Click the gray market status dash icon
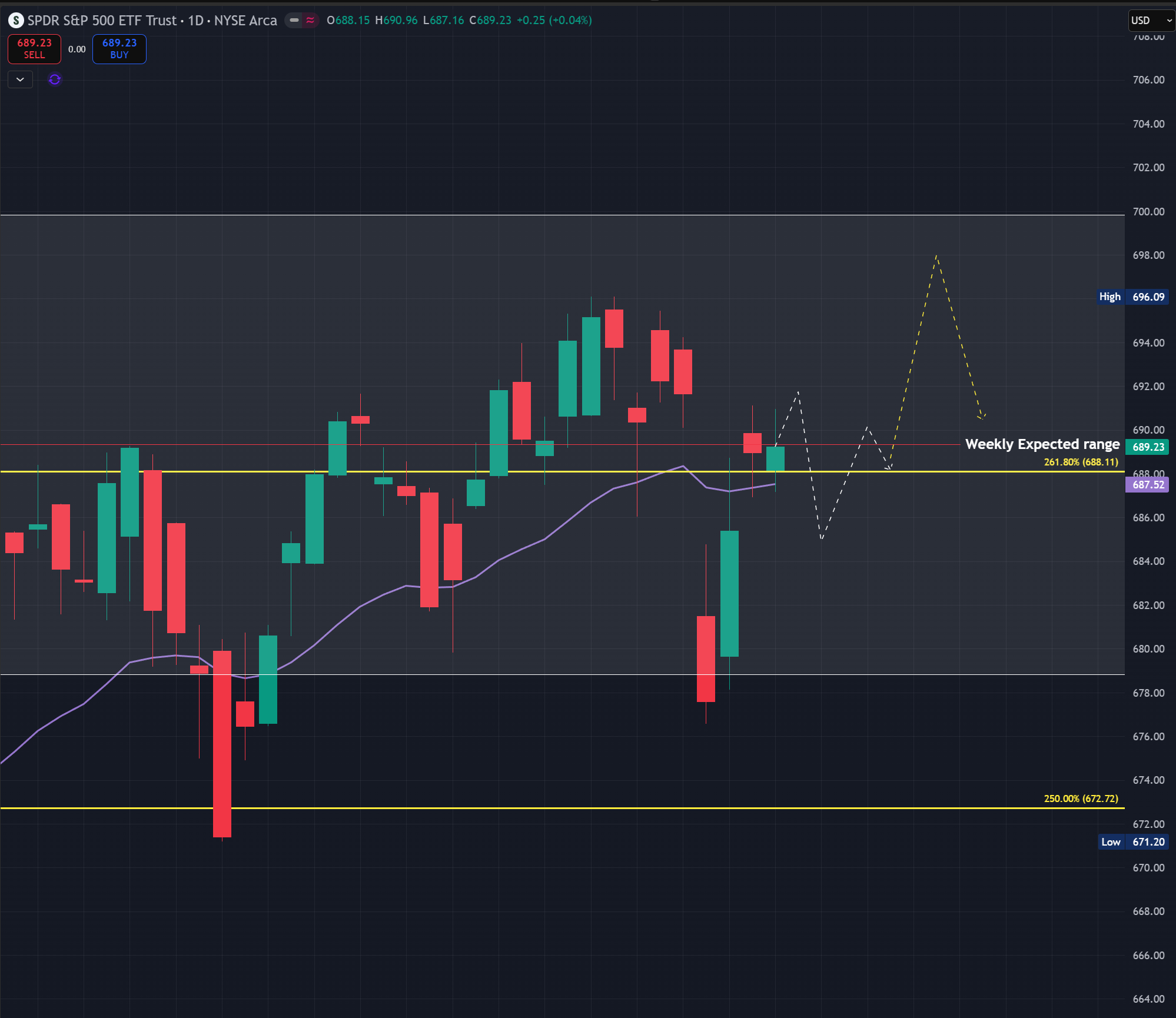This screenshot has width=1176, height=1018. click(x=294, y=21)
